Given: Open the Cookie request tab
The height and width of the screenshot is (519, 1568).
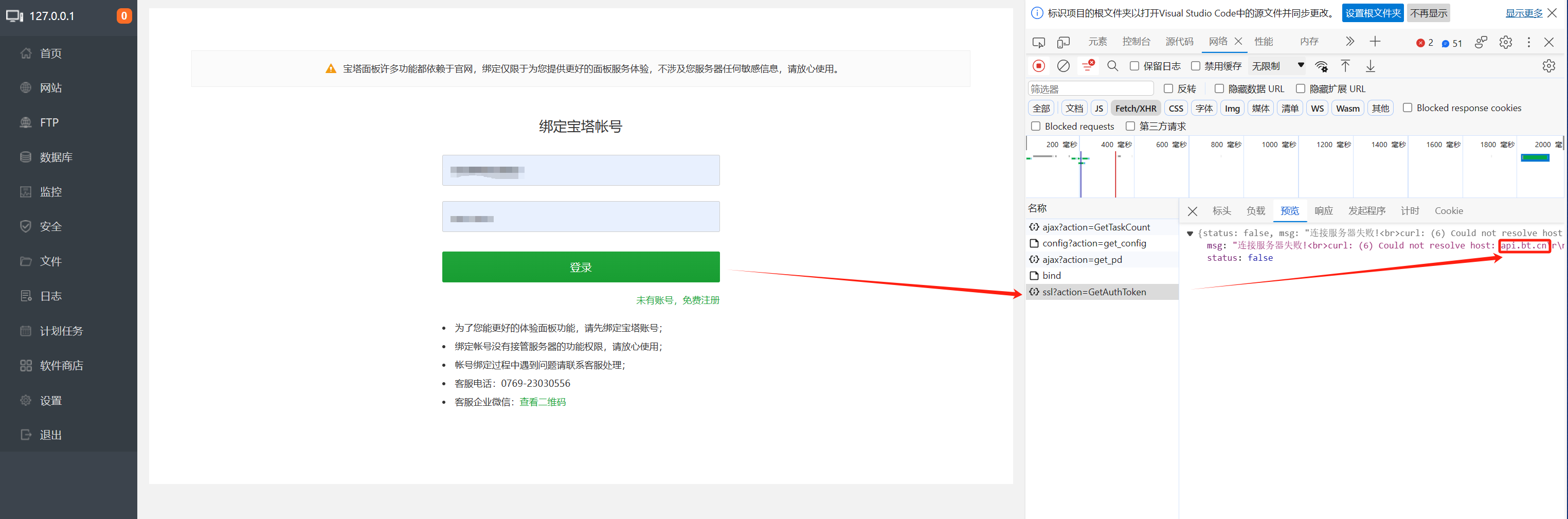Looking at the screenshot, I should (x=1448, y=211).
